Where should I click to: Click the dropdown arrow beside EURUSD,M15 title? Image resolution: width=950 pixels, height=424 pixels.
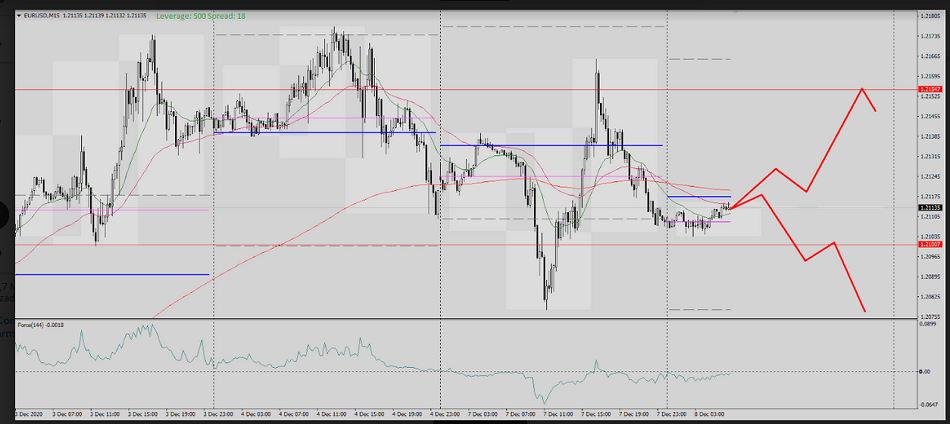[18, 16]
